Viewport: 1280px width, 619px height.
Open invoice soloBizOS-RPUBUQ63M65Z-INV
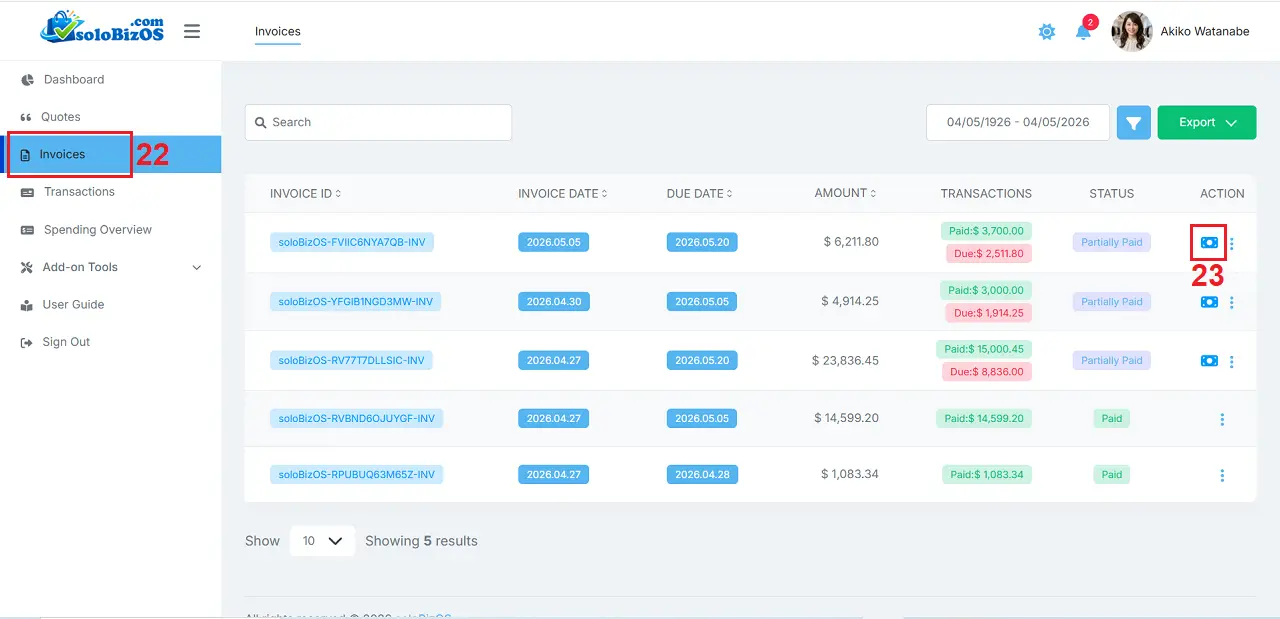357,474
